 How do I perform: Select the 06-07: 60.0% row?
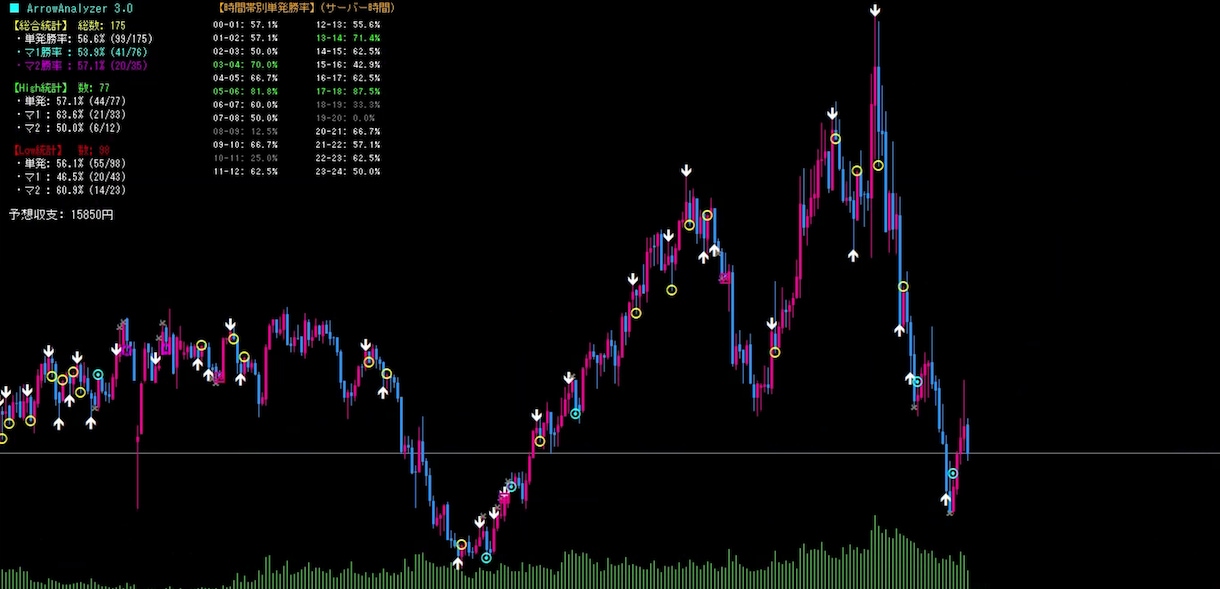246,104
